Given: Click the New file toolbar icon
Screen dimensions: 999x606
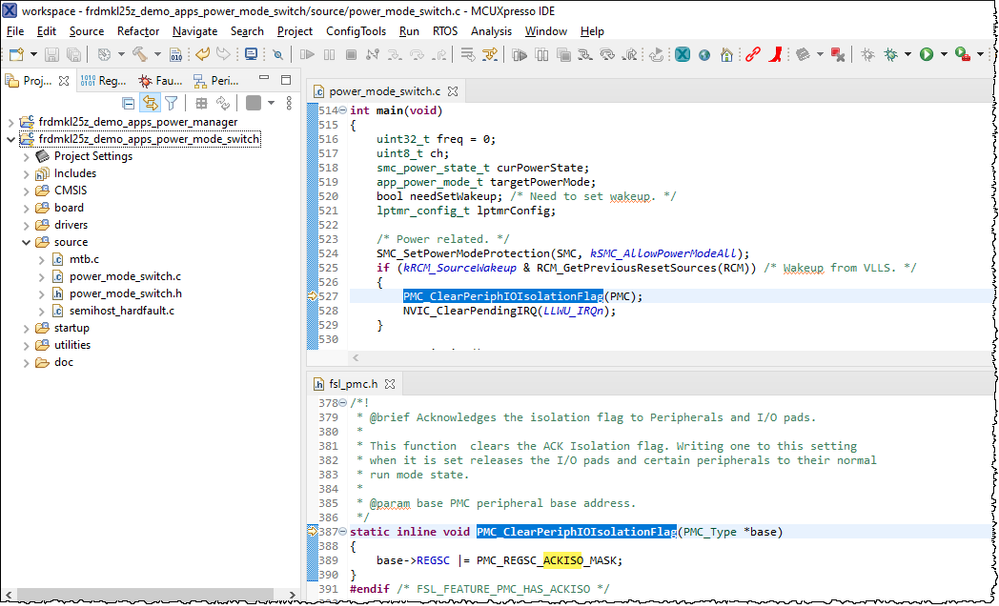Looking at the screenshot, I should point(17,55).
